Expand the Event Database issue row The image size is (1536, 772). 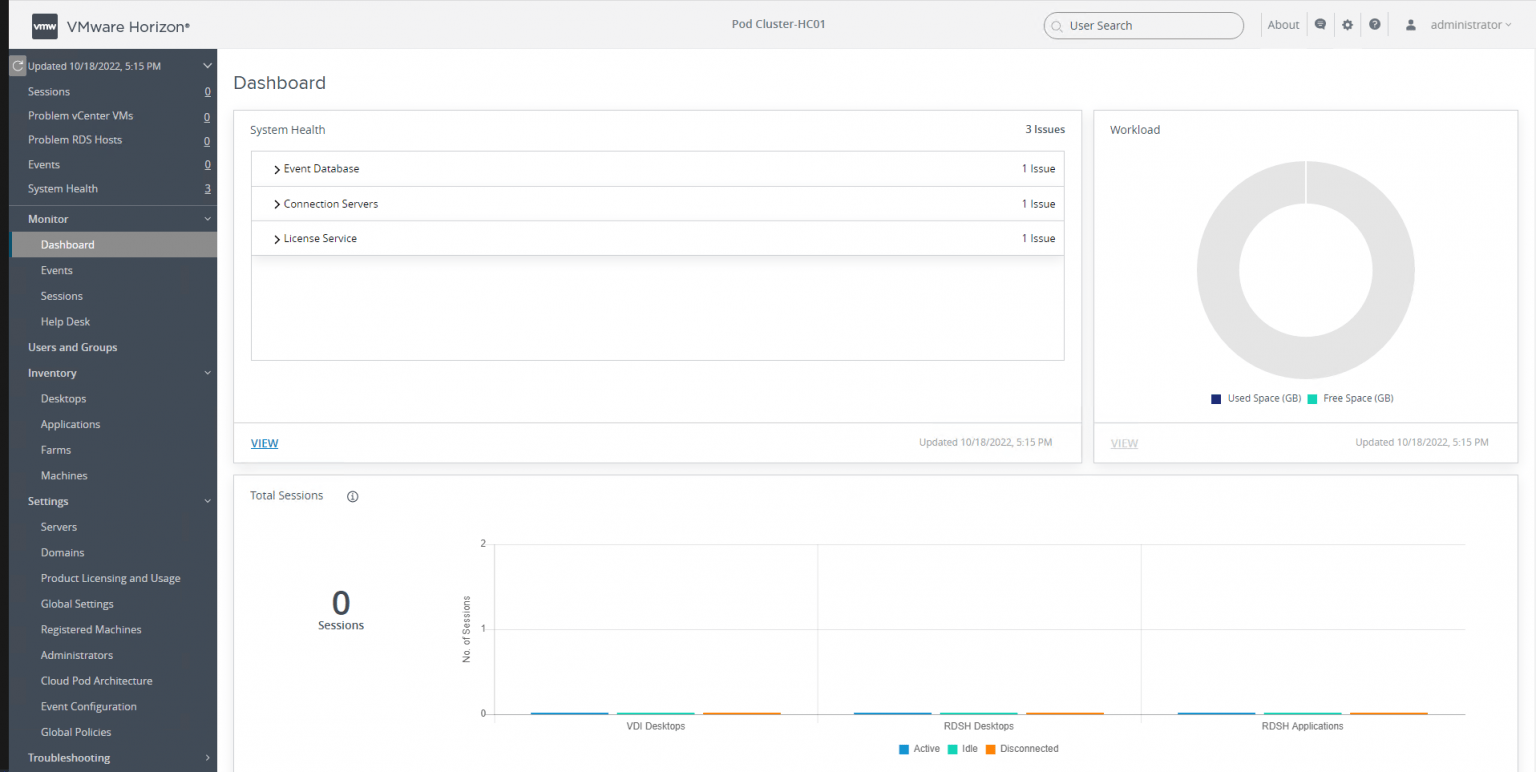pos(277,168)
